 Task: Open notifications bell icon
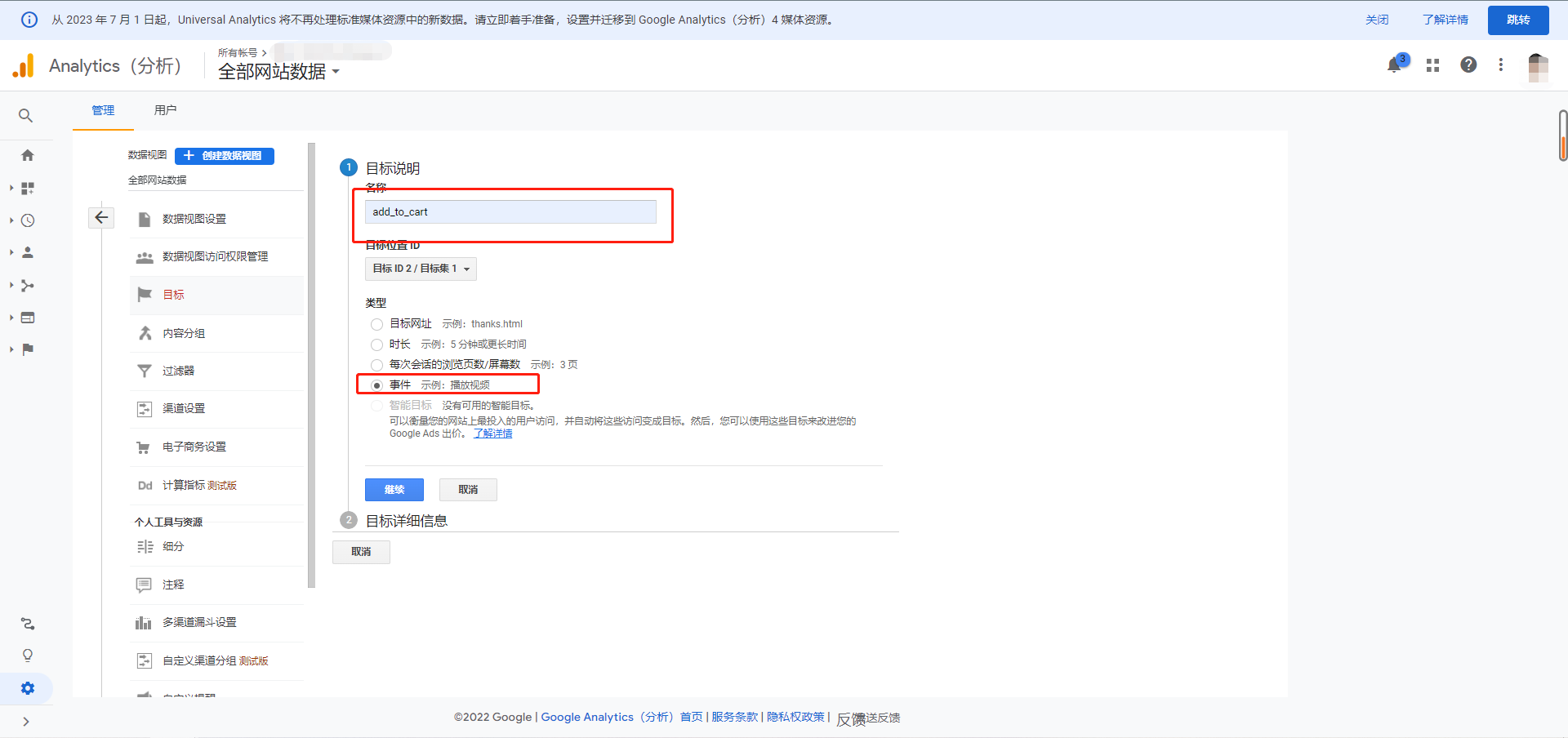[x=1395, y=65]
